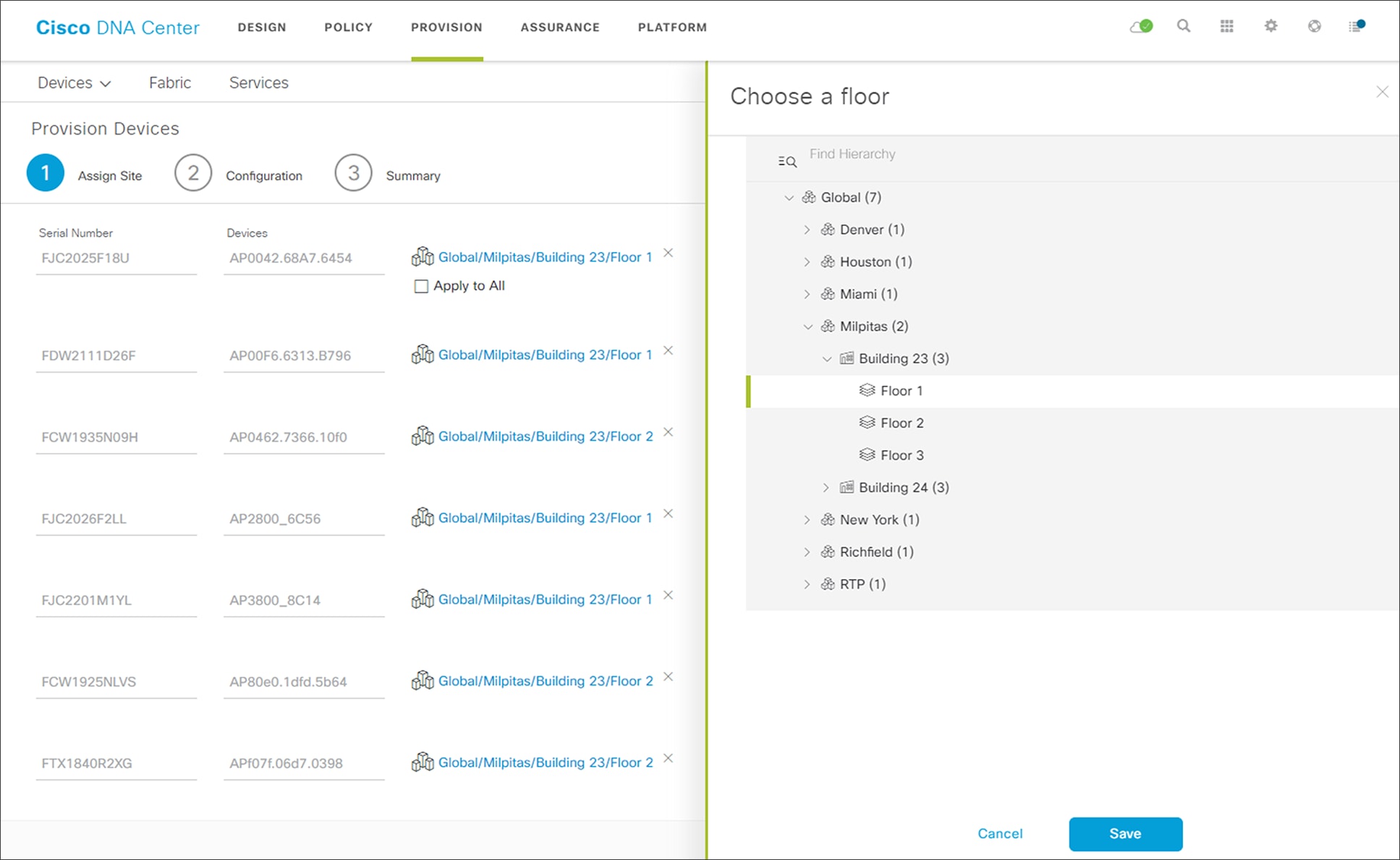This screenshot has width=1400, height=860.
Task: Click the Building 23 building icon
Action: pos(847,358)
